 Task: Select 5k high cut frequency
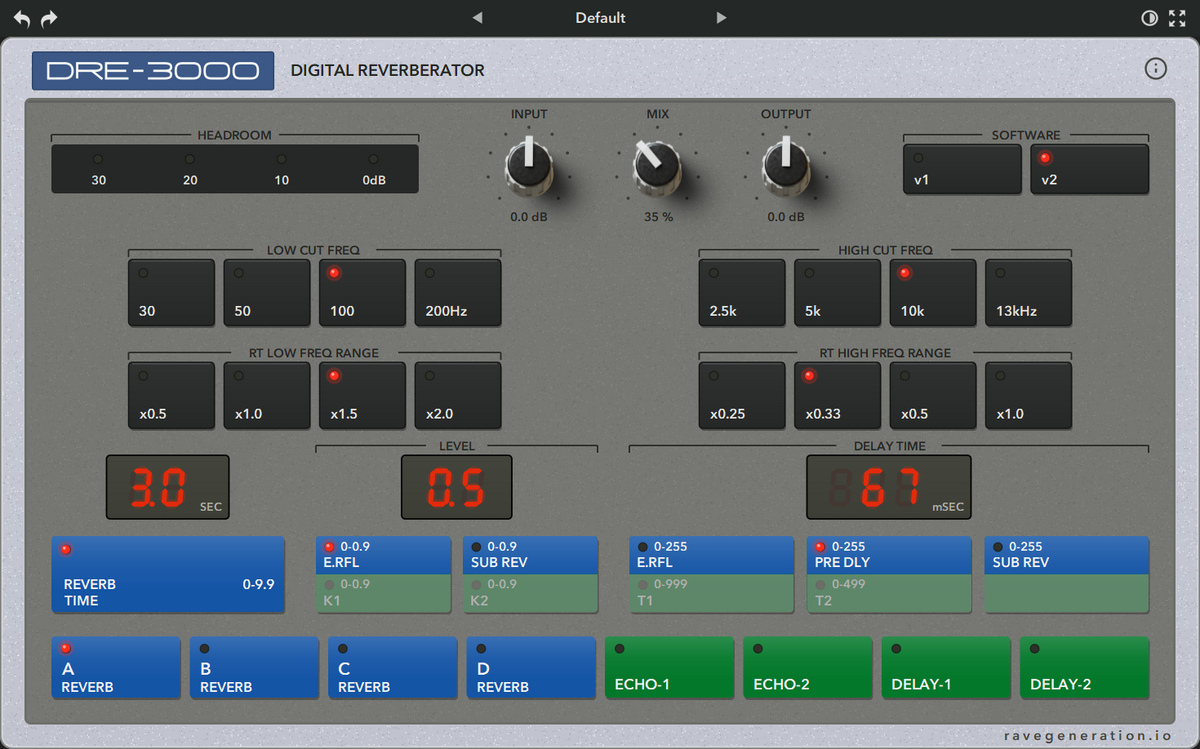coord(838,292)
